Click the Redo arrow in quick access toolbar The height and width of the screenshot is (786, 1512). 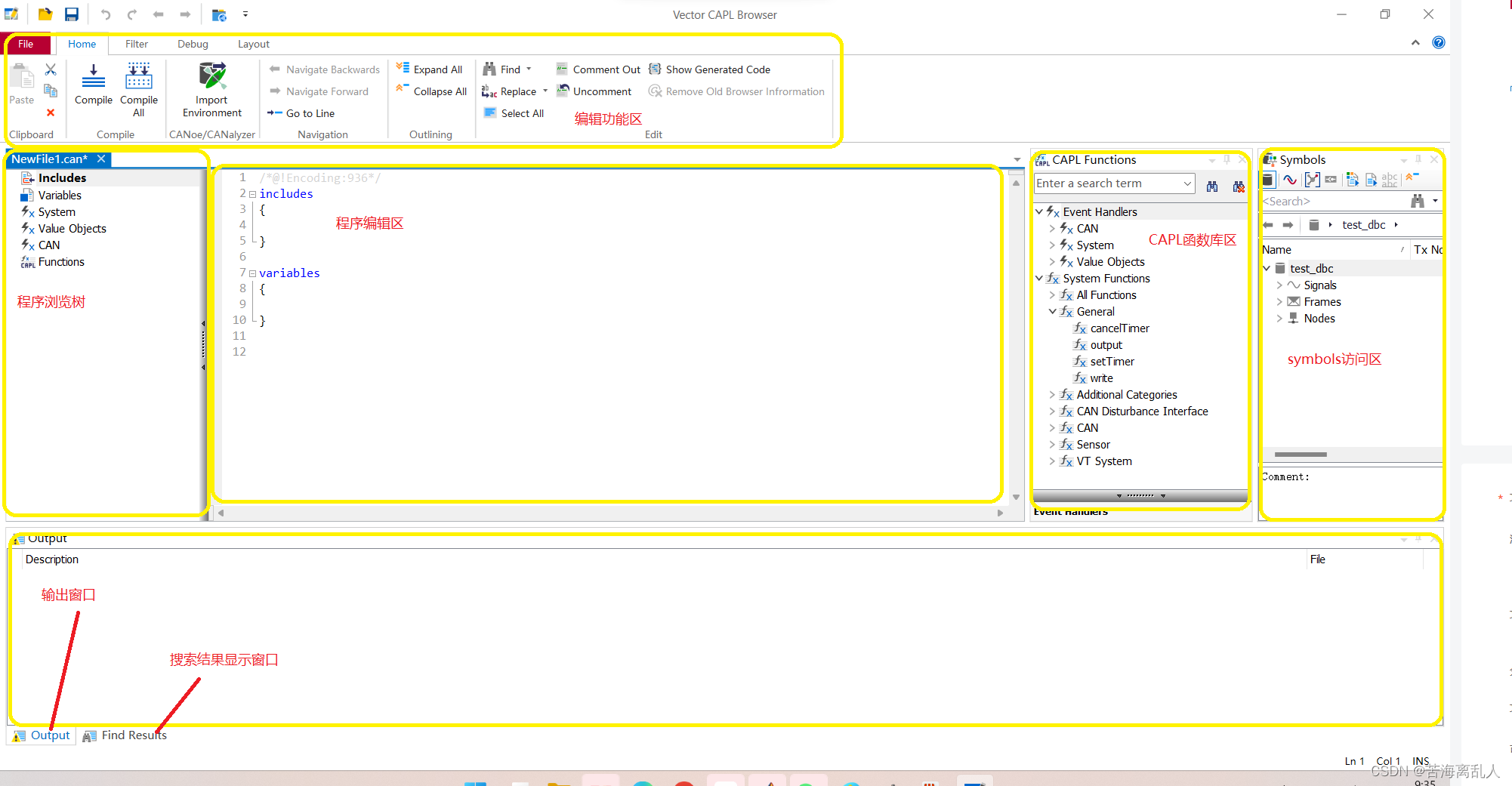click(132, 14)
